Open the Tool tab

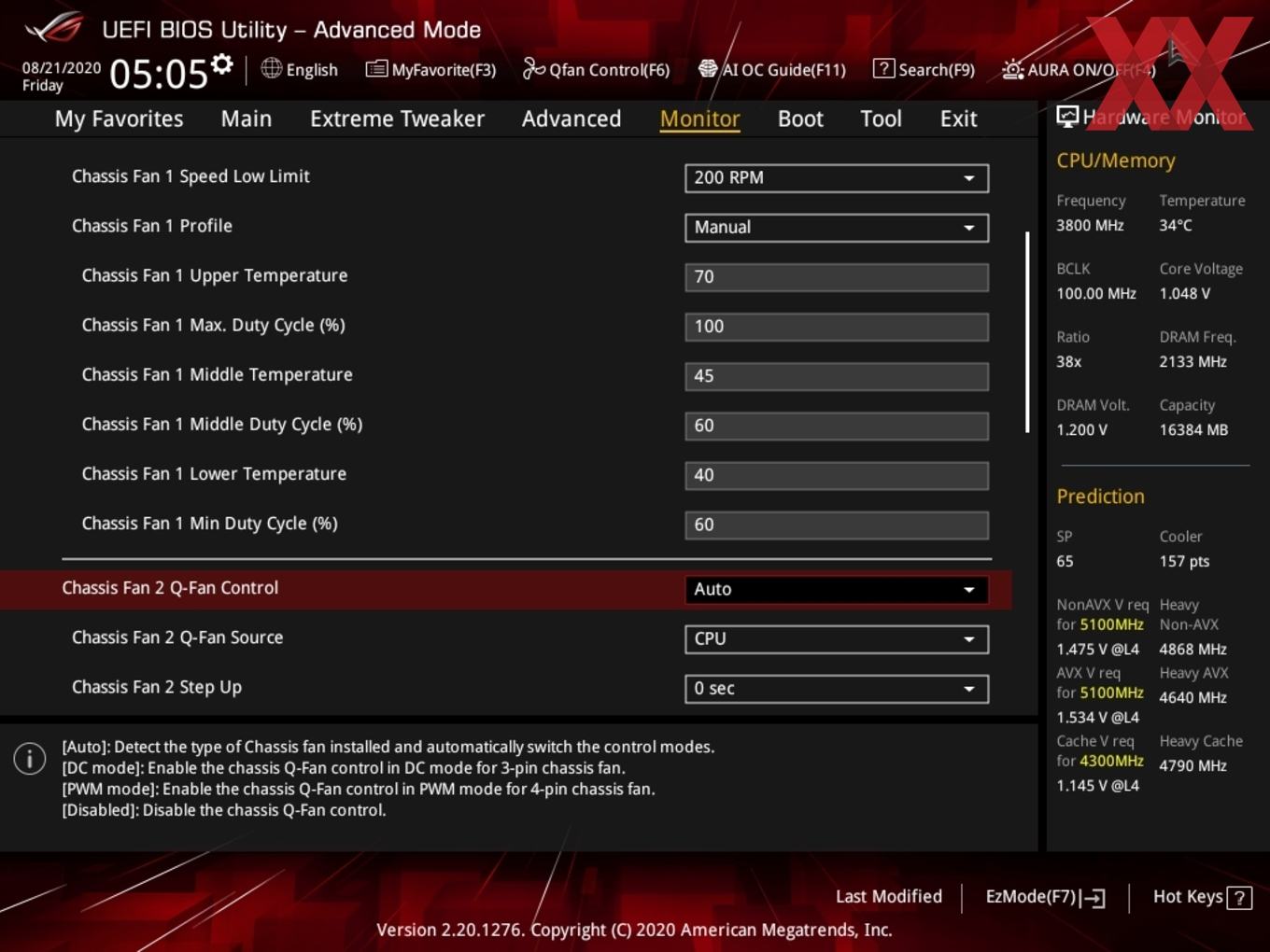881,119
